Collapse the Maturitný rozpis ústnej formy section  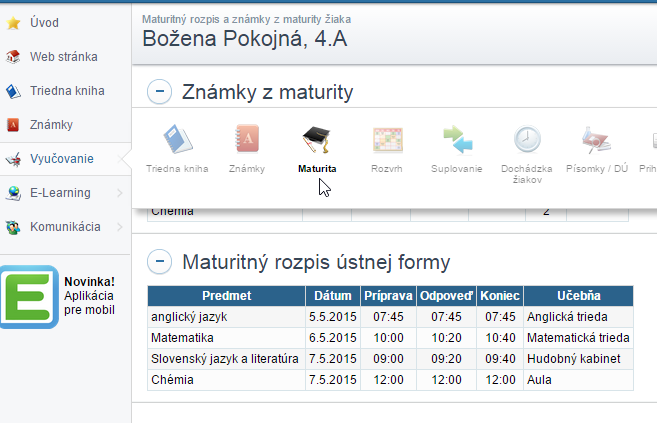[x=160, y=262]
